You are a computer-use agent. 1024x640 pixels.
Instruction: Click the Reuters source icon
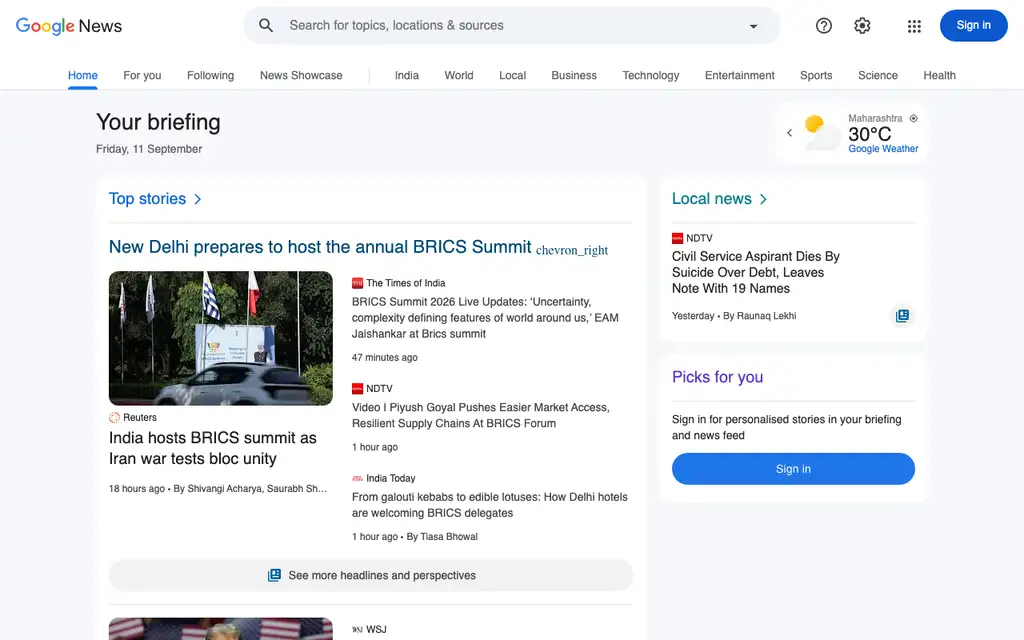[114, 417]
